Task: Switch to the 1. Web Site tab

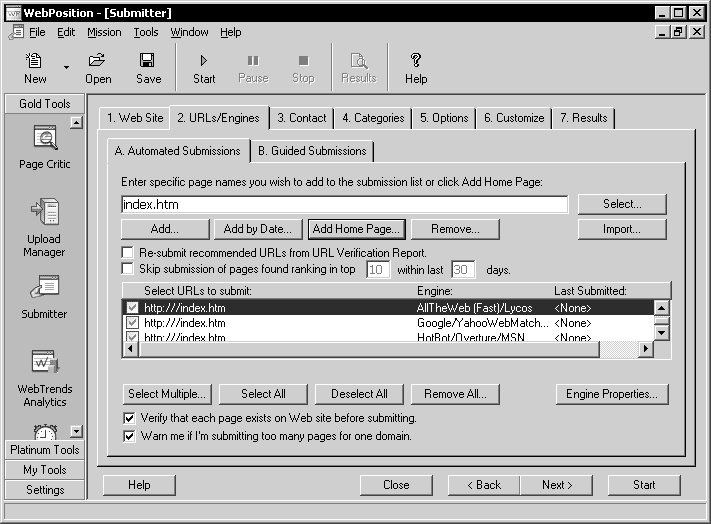Action: pos(135,118)
